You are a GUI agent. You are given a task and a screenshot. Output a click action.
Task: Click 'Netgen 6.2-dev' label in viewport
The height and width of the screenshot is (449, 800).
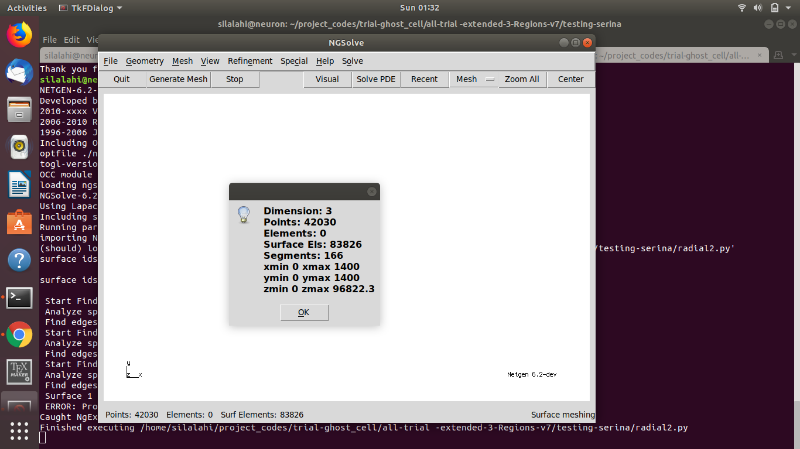(x=532, y=375)
